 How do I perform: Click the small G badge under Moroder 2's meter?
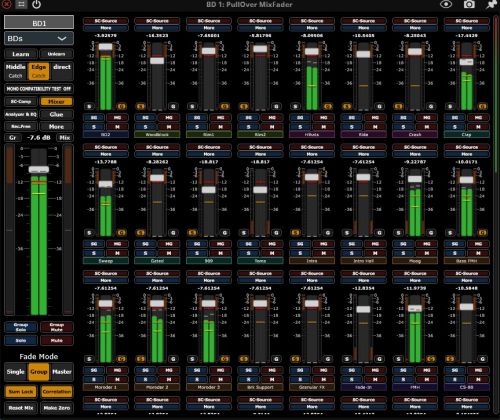(173, 359)
